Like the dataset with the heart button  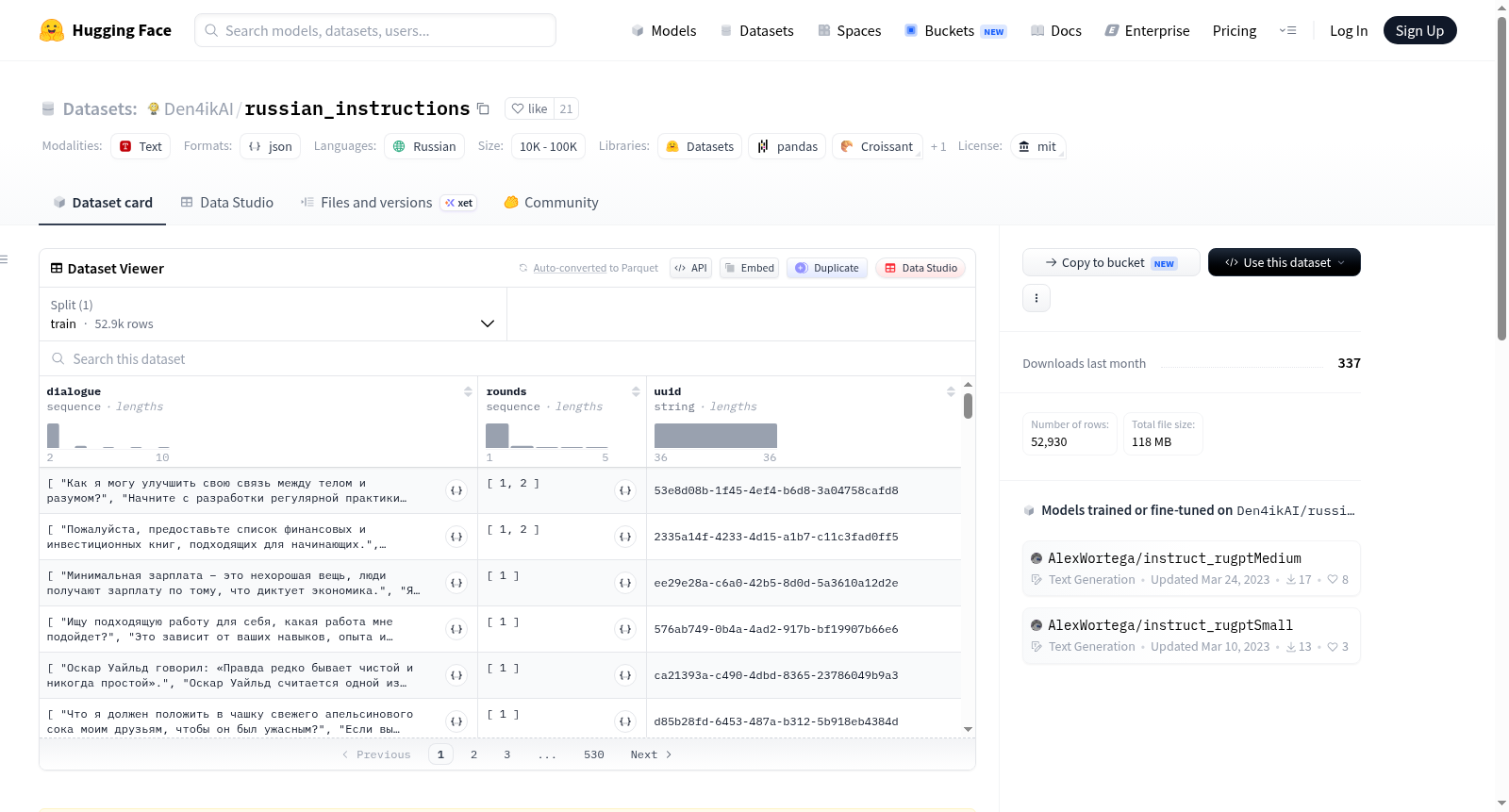point(529,108)
